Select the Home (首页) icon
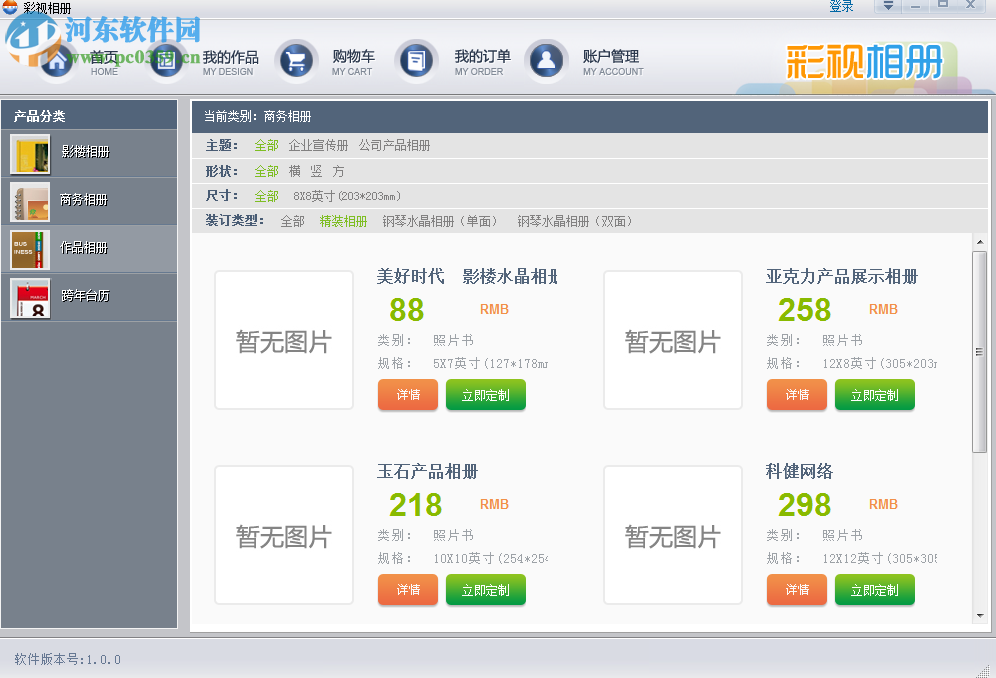 coord(57,59)
